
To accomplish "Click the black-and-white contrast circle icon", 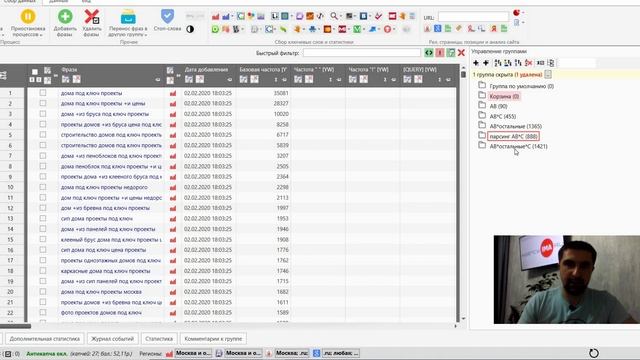I will pos(190,29).
